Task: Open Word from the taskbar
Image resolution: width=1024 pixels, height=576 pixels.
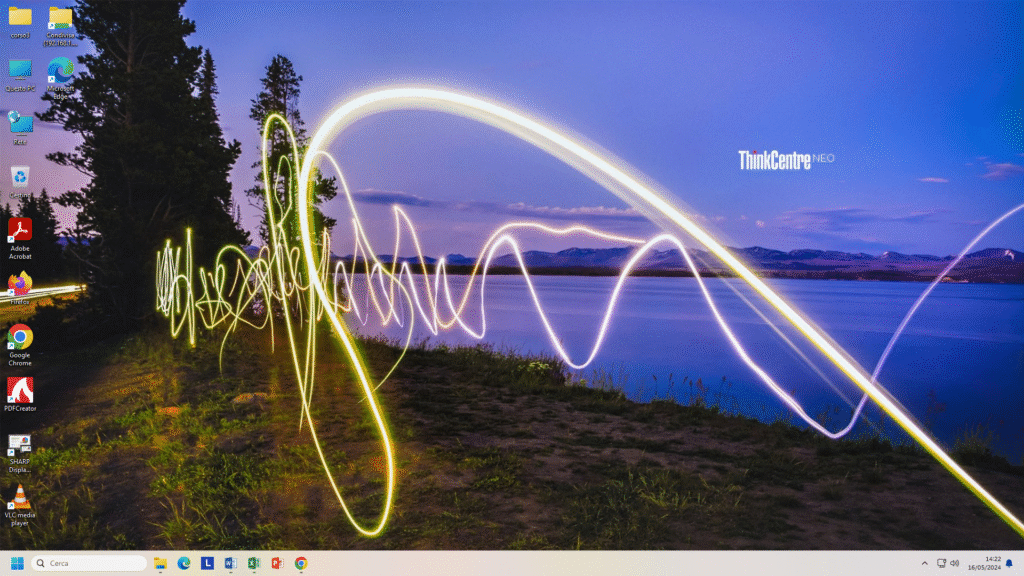Action: coord(230,563)
